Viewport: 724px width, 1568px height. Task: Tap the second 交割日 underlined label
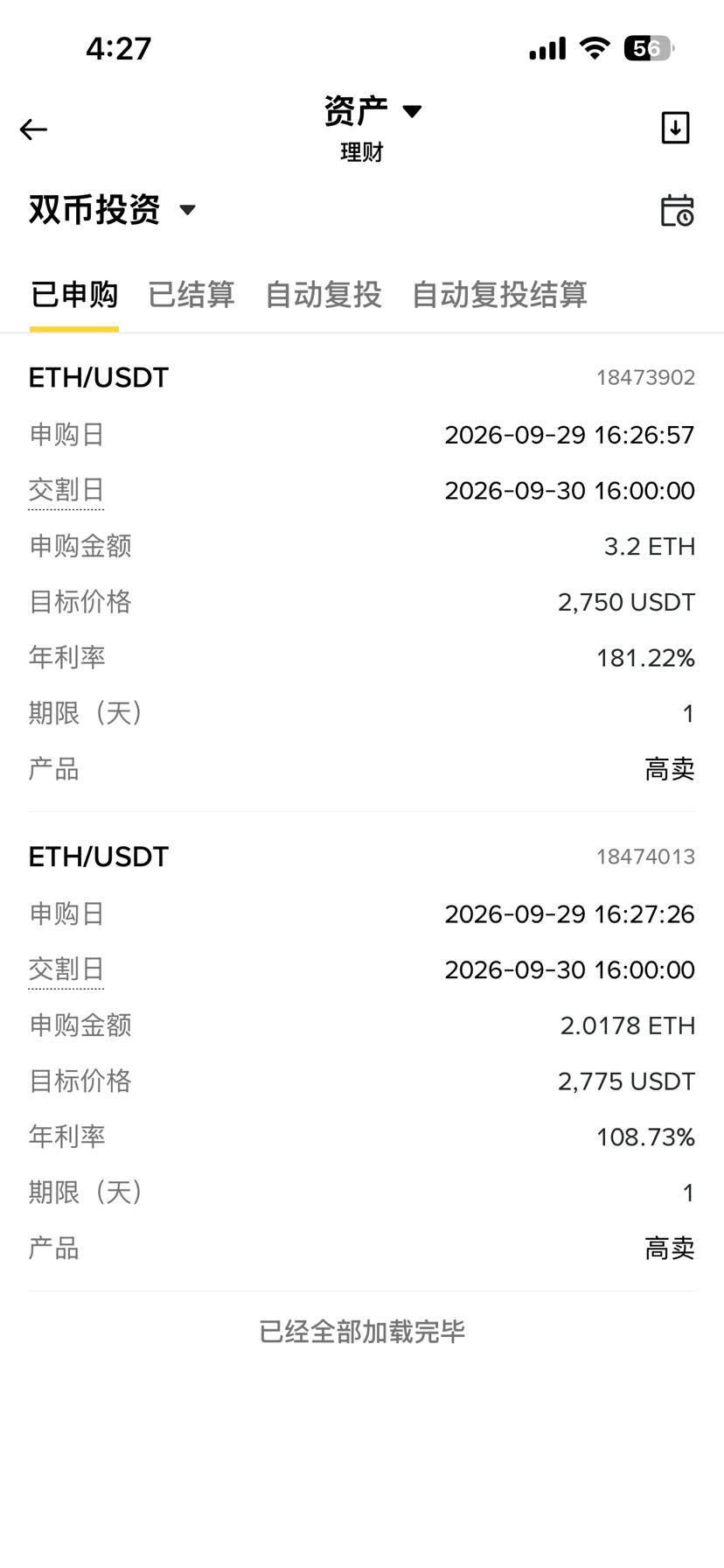(x=66, y=969)
